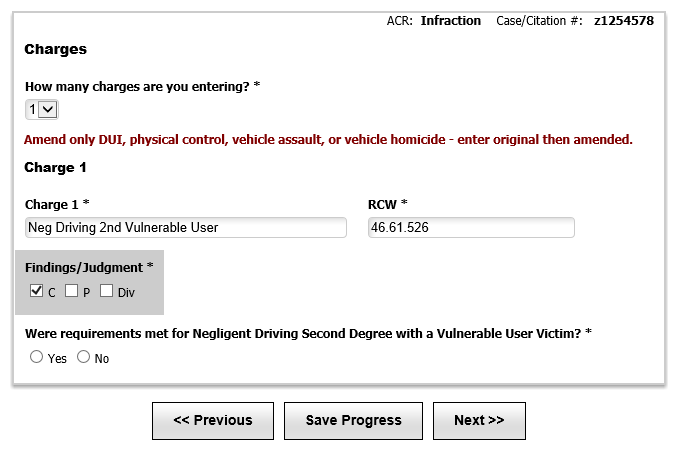
Task: Click the Save Progress button
Action: pos(353,421)
